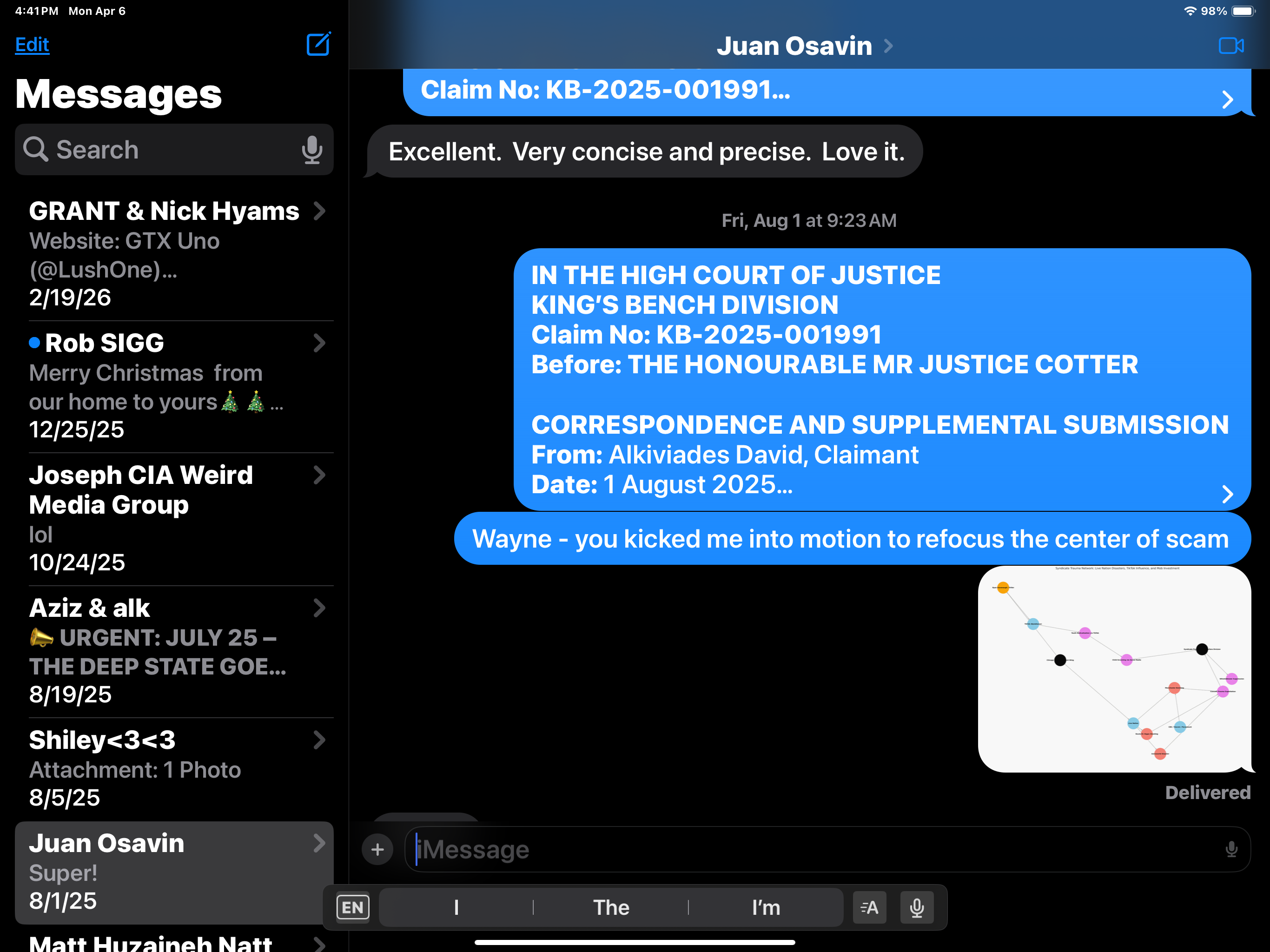Image resolution: width=1270 pixels, height=952 pixels.
Task: Insert the "I'm" predictive suggestion
Action: 765,907
